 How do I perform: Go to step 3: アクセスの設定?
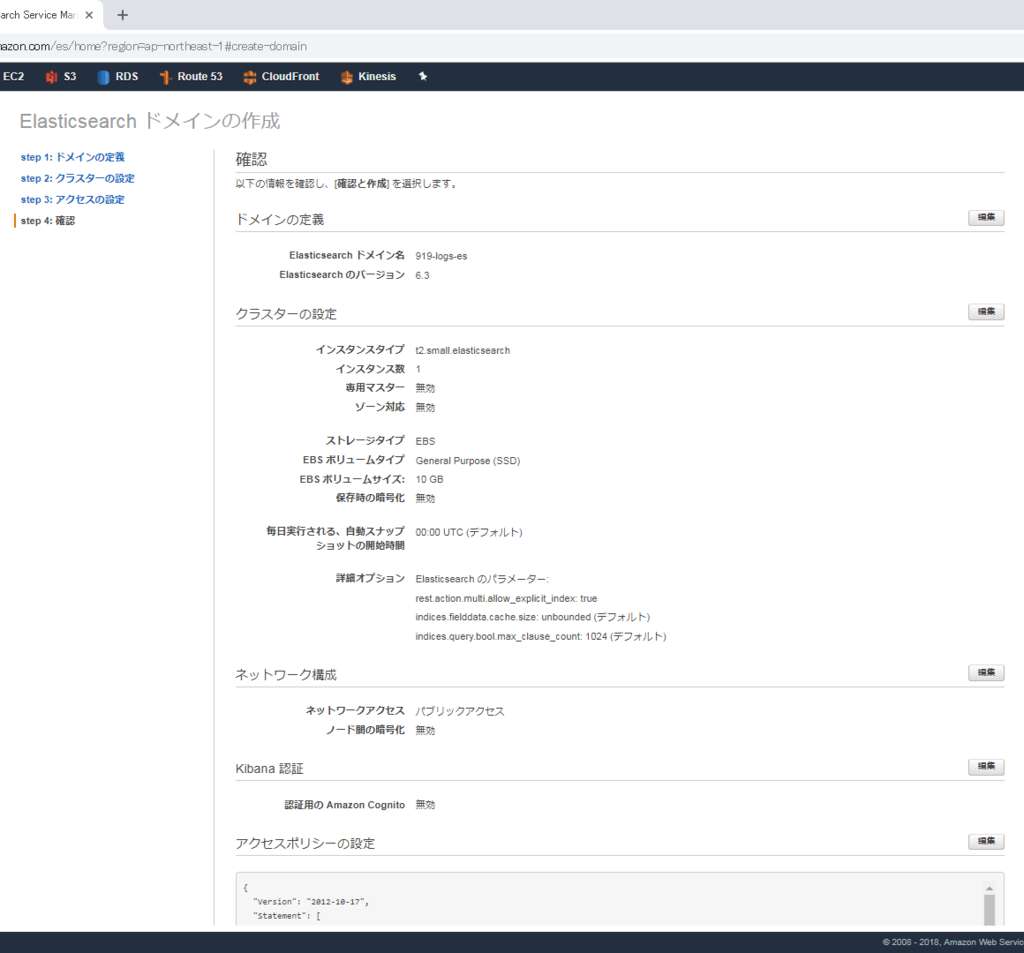point(72,200)
